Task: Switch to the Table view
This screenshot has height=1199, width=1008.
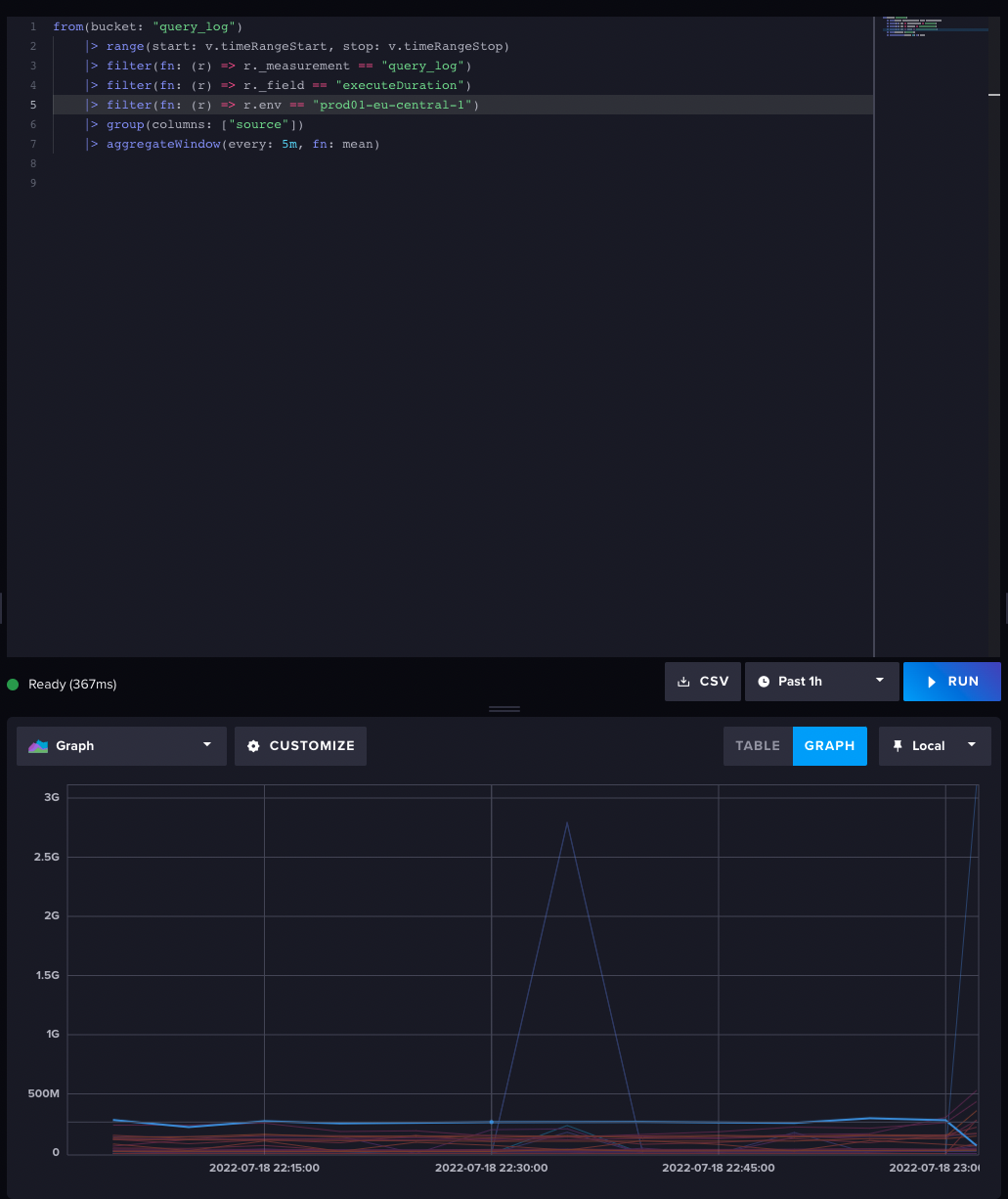Action: [758, 745]
